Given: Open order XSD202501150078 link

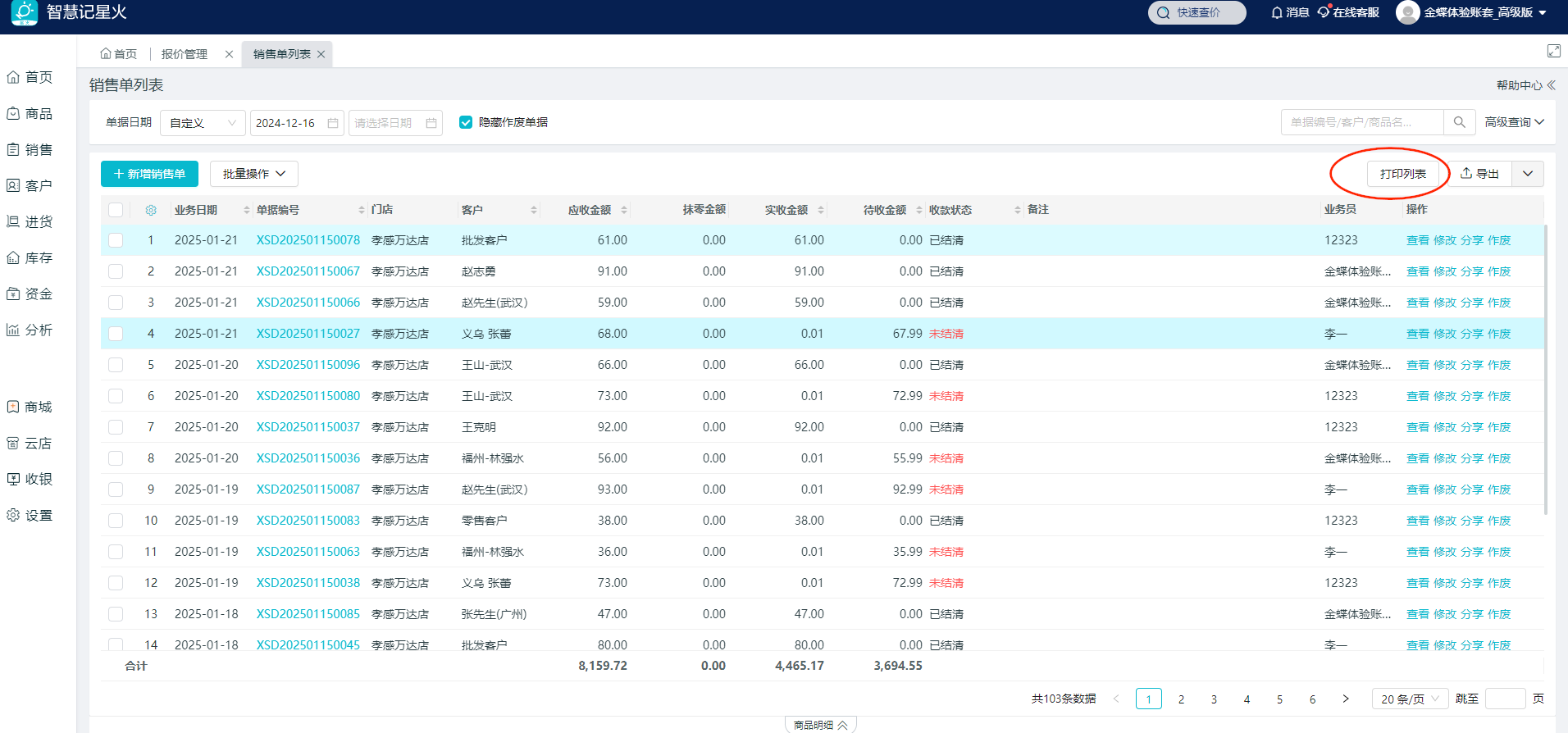Looking at the screenshot, I should 308,240.
